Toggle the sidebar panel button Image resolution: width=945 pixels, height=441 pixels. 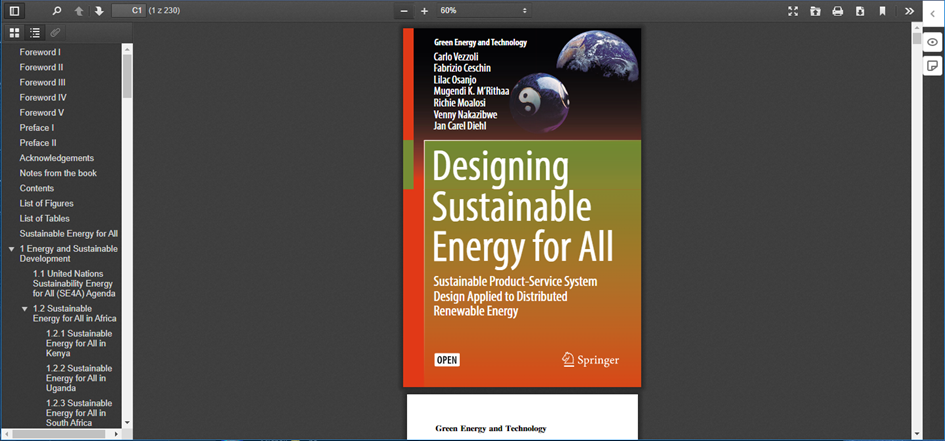click(x=14, y=11)
